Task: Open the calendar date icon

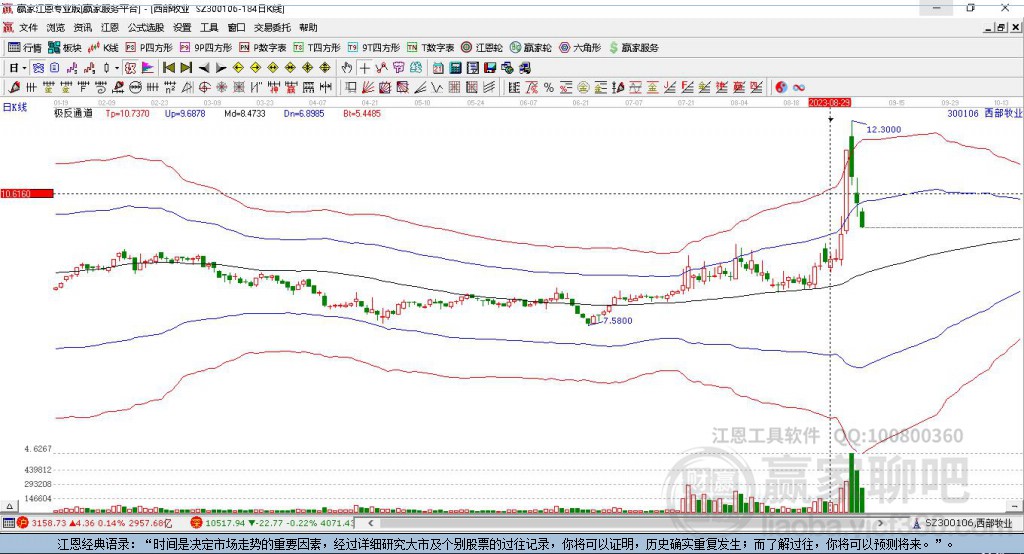Action: click(x=438, y=68)
